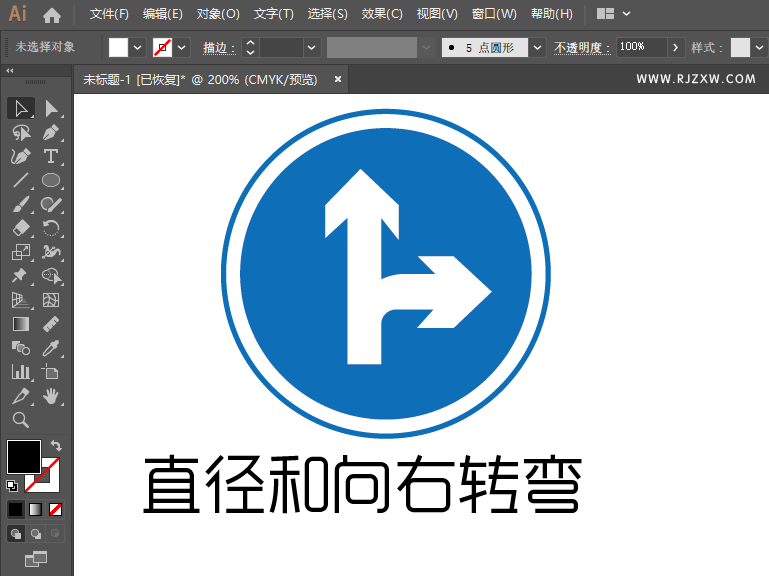Activate Draw Inside mode
The height and width of the screenshot is (576, 769).
[55, 533]
